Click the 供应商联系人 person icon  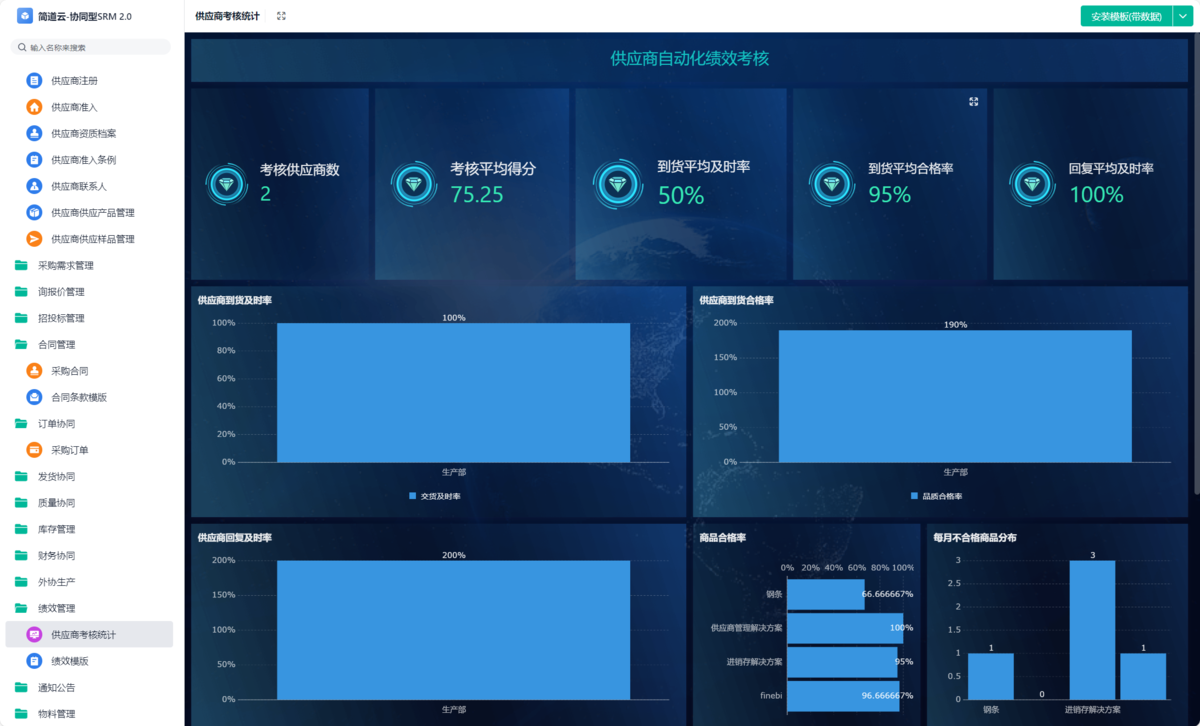click(x=34, y=186)
